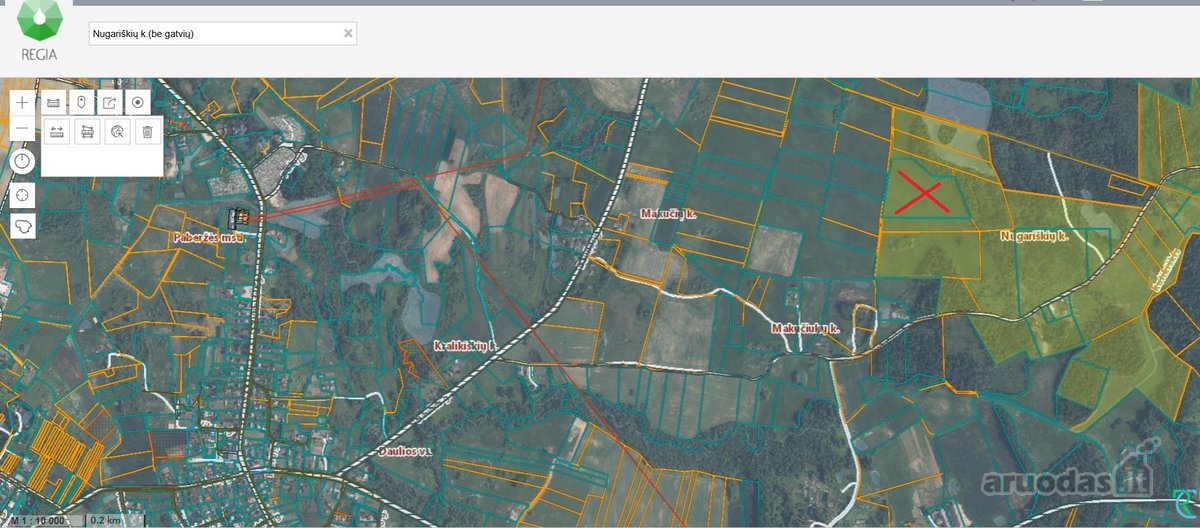Open the measurement ruler tools

click(53, 102)
